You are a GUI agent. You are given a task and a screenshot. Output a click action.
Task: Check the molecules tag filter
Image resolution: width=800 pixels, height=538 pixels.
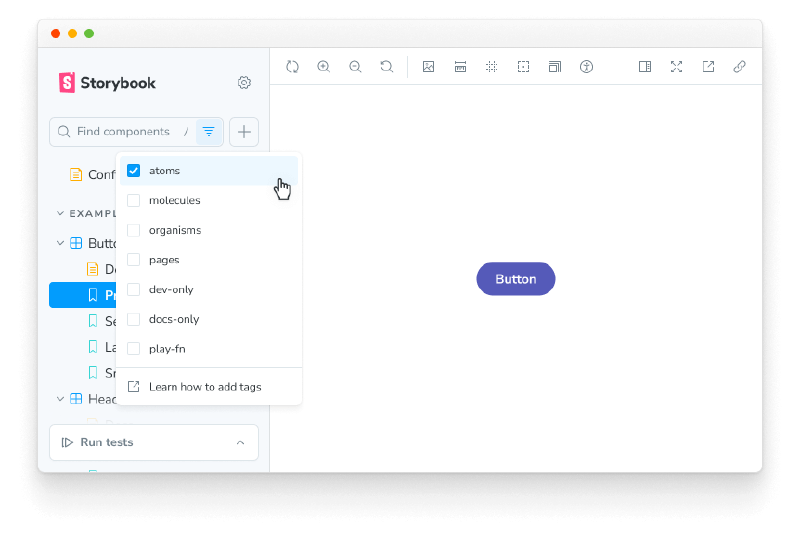click(134, 201)
